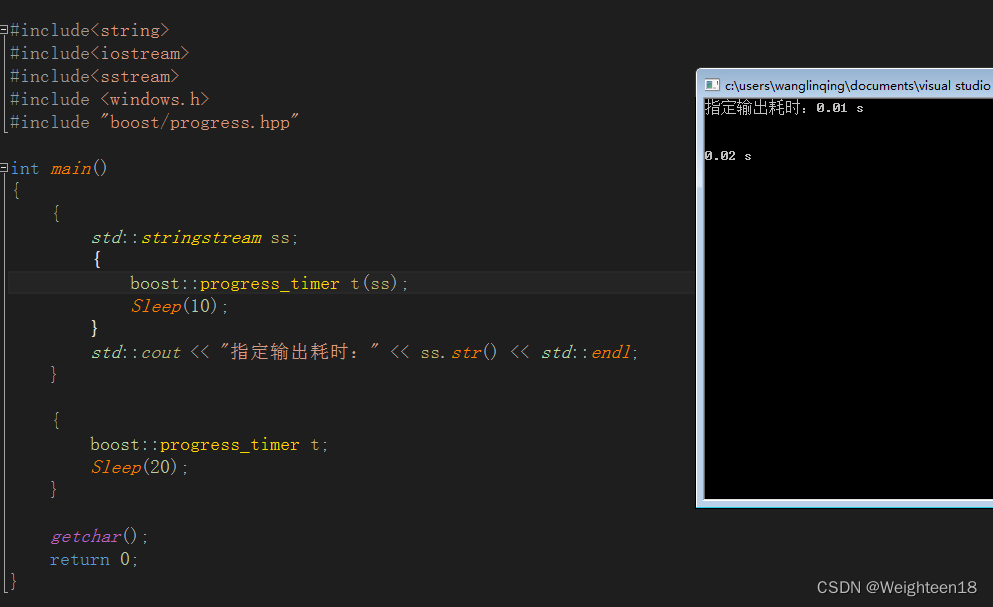
Task: Open the console window system menu icon
Action: 712,85
